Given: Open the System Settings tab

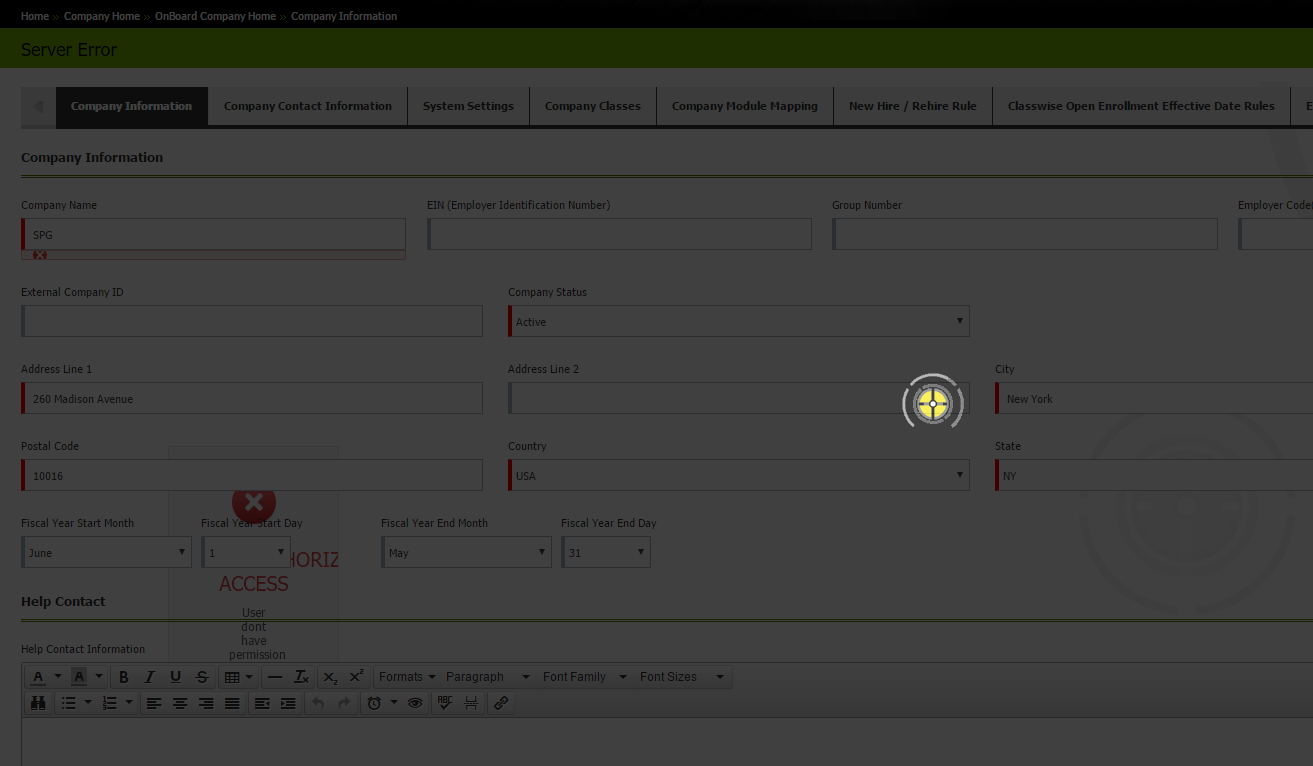Looking at the screenshot, I should coord(468,106).
